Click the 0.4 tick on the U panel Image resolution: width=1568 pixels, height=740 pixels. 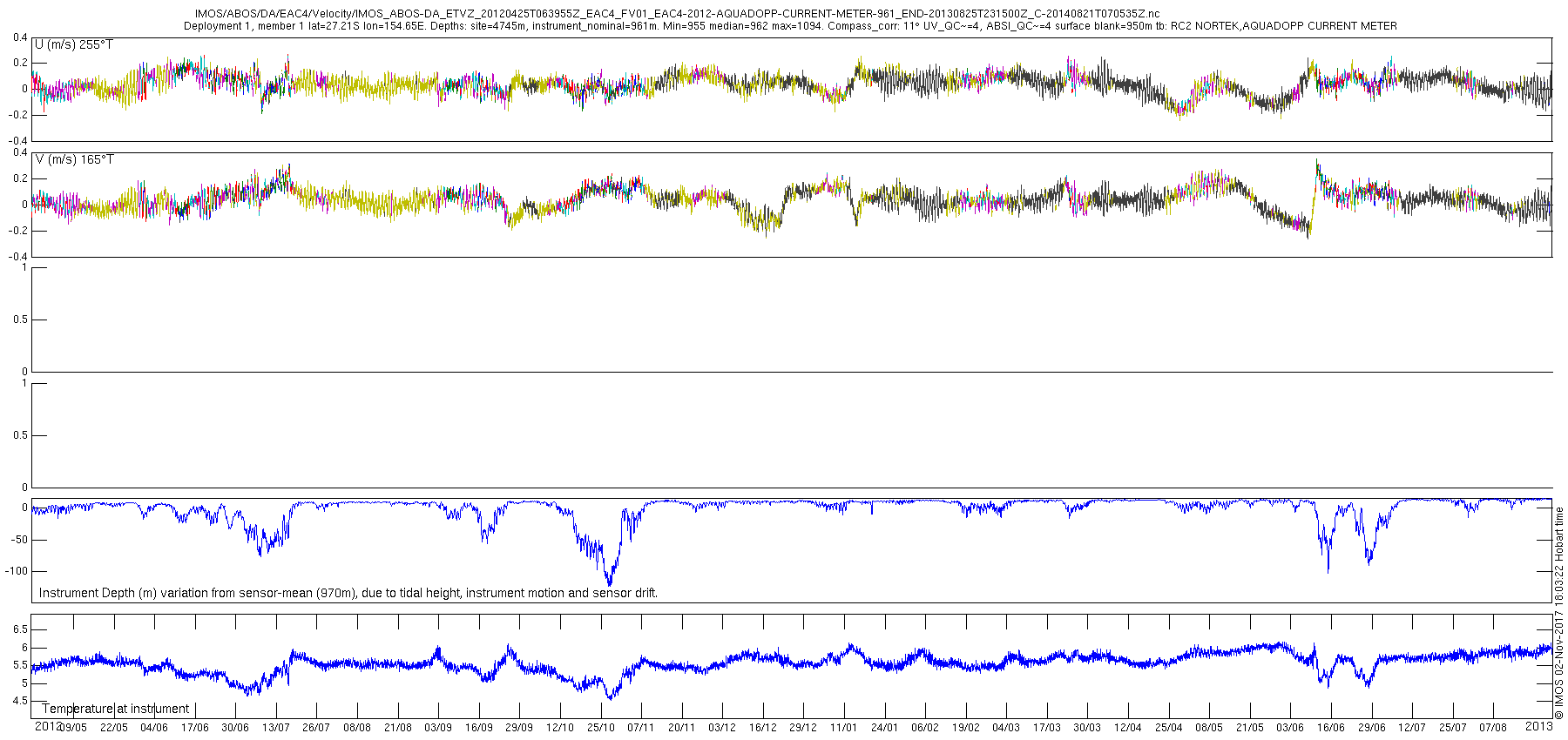[x=20, y=37]
